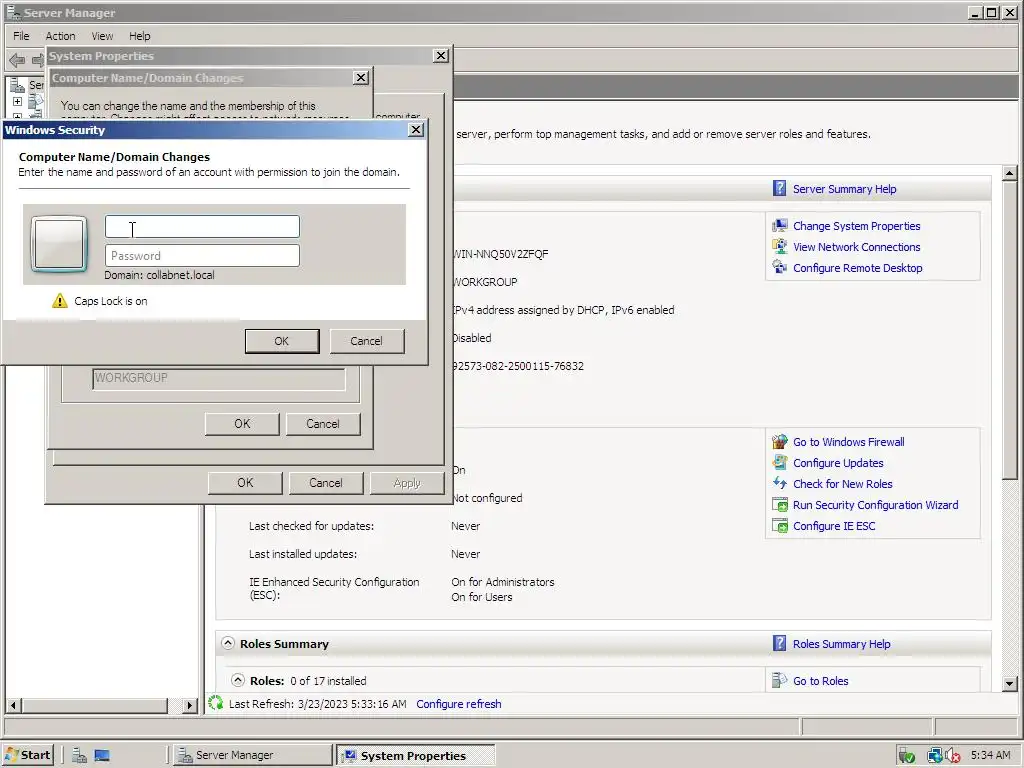Click the taskbar clock showing 5:34 AM
Image resolution: width=1024 pixels, height=768 pixels.
tap(990, 755)
